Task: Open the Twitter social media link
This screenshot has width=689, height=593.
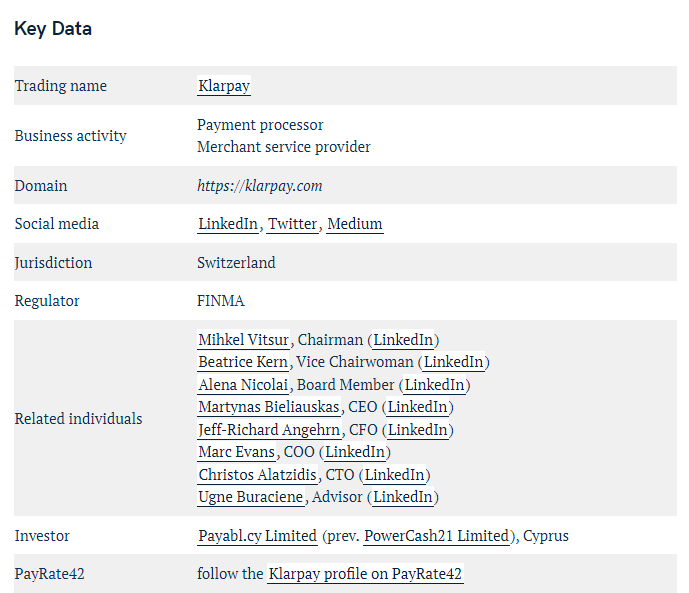Action: (292, 224)
